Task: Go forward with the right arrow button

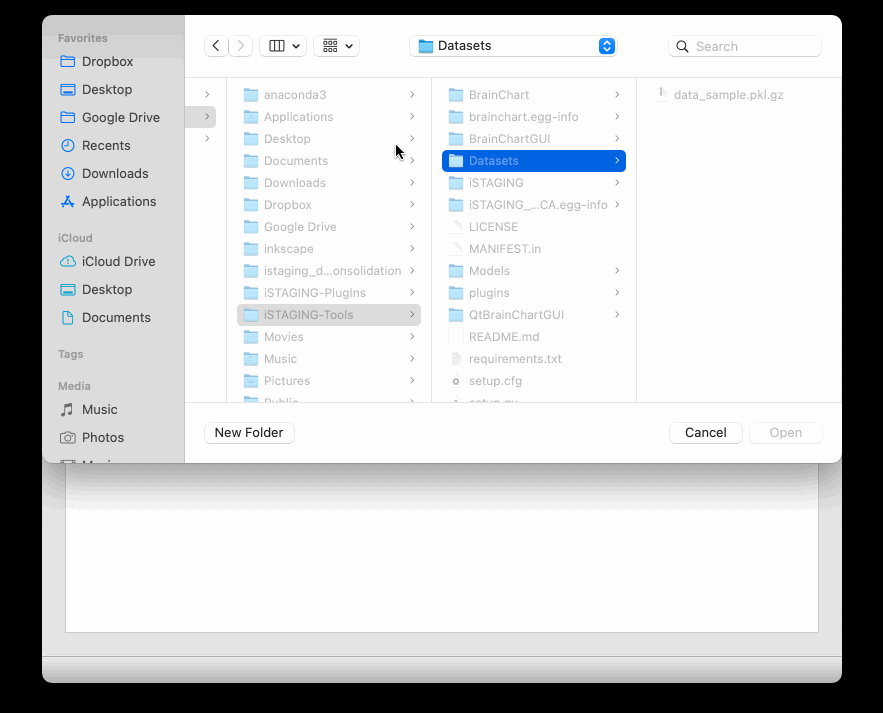Action: (x=240, y=46)
